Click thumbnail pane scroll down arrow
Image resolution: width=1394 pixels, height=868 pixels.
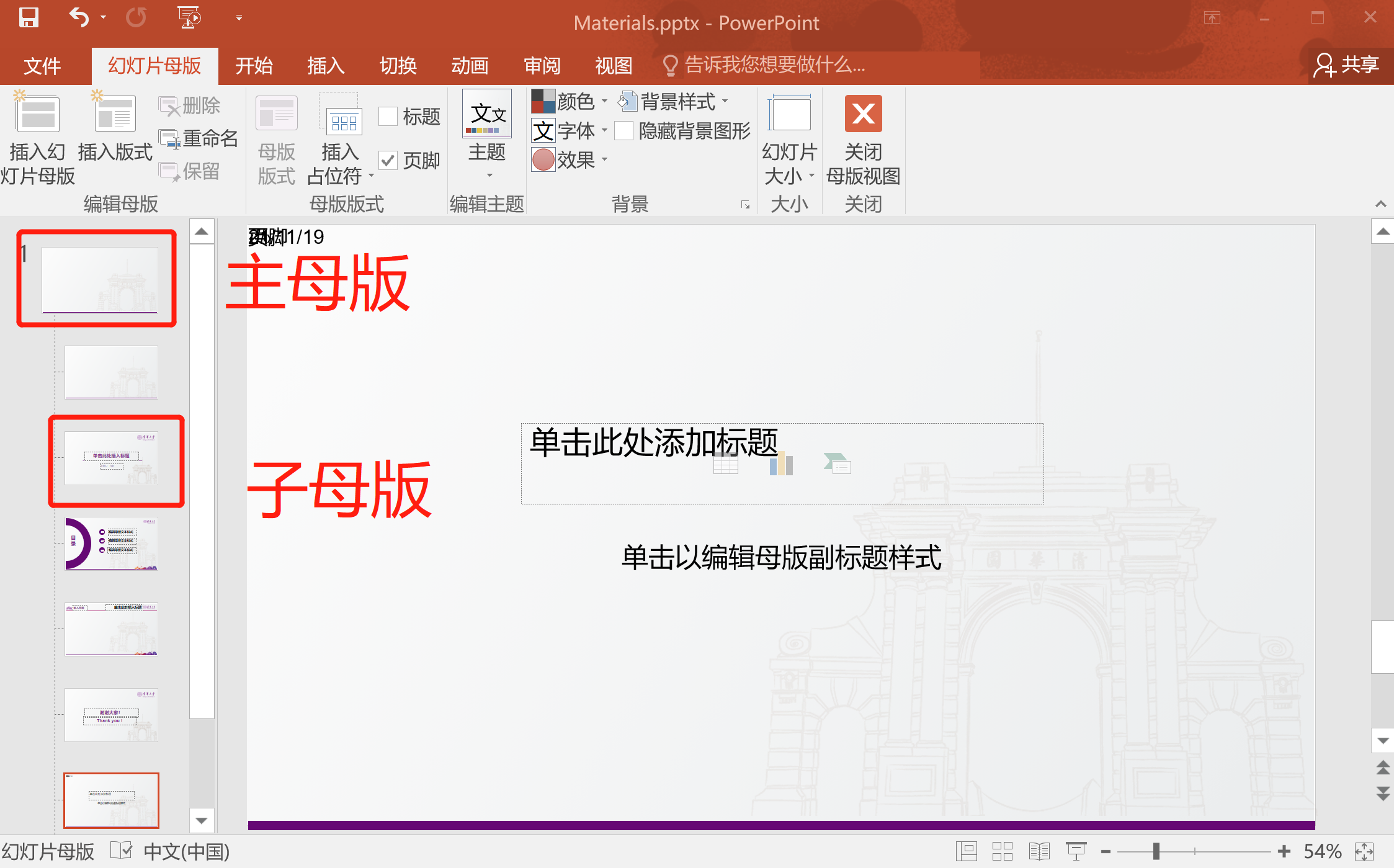click(202, 820)
